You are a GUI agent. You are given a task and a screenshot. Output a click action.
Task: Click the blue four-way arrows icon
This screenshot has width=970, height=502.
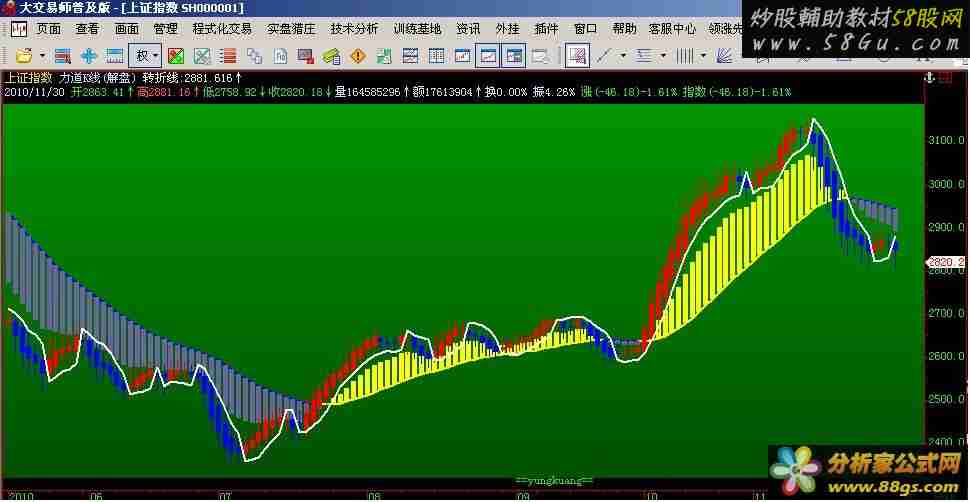[89, 56]
